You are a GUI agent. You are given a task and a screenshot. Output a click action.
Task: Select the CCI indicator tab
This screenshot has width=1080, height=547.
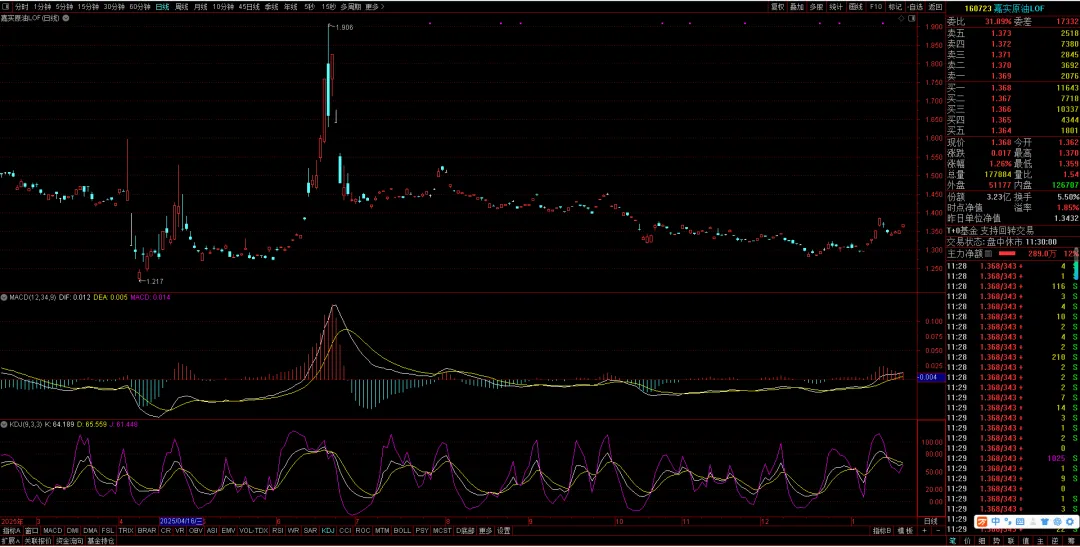pos(345,530)
